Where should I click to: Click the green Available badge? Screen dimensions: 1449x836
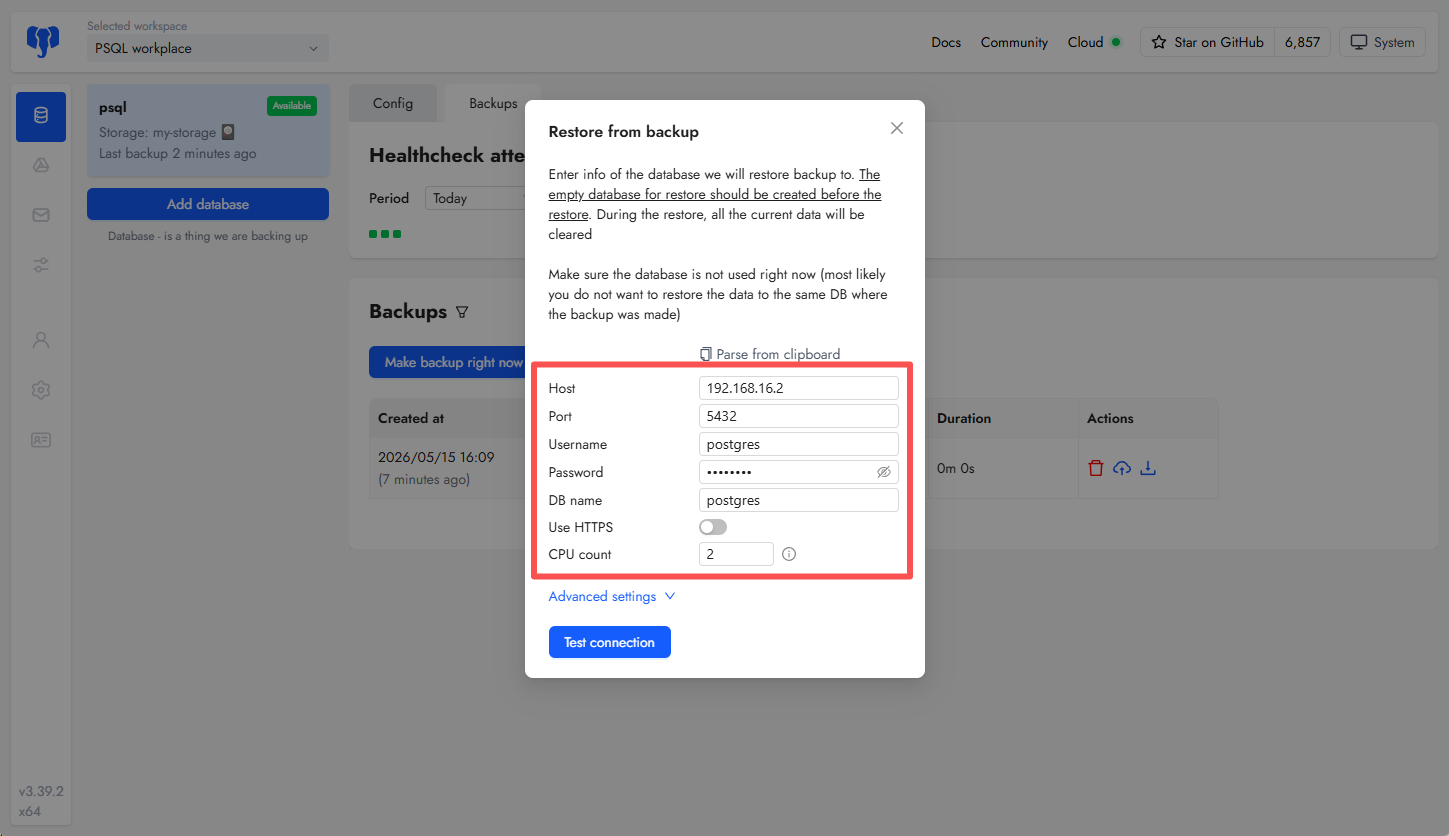(292, 105)
